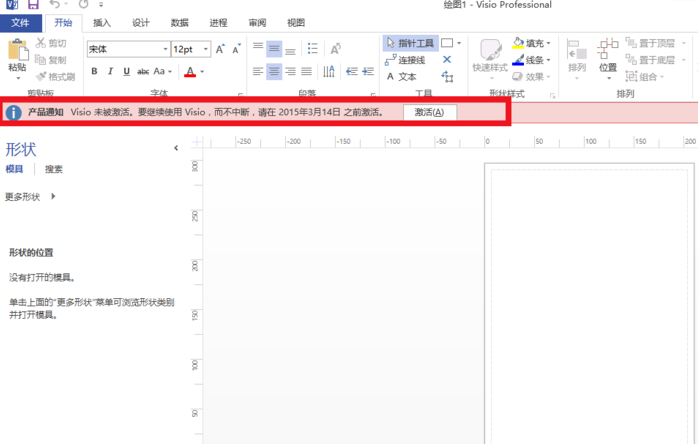Click the Save icon in quick access toolbar
This screenshot has width=698, height=444.
click(33, 5)
